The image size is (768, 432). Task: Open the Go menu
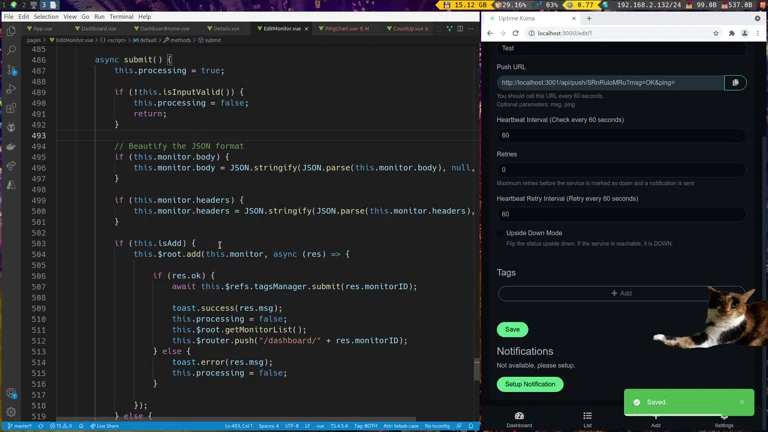(85, 17)
